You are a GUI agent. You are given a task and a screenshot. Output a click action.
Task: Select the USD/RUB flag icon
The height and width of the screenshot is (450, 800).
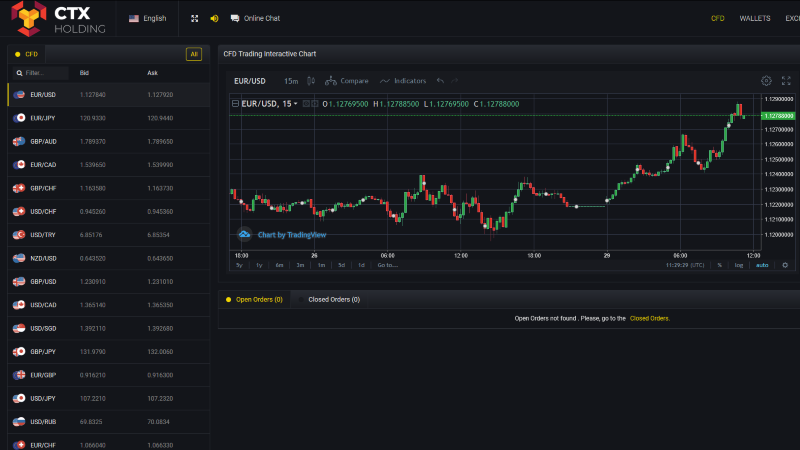click(19, 422)
